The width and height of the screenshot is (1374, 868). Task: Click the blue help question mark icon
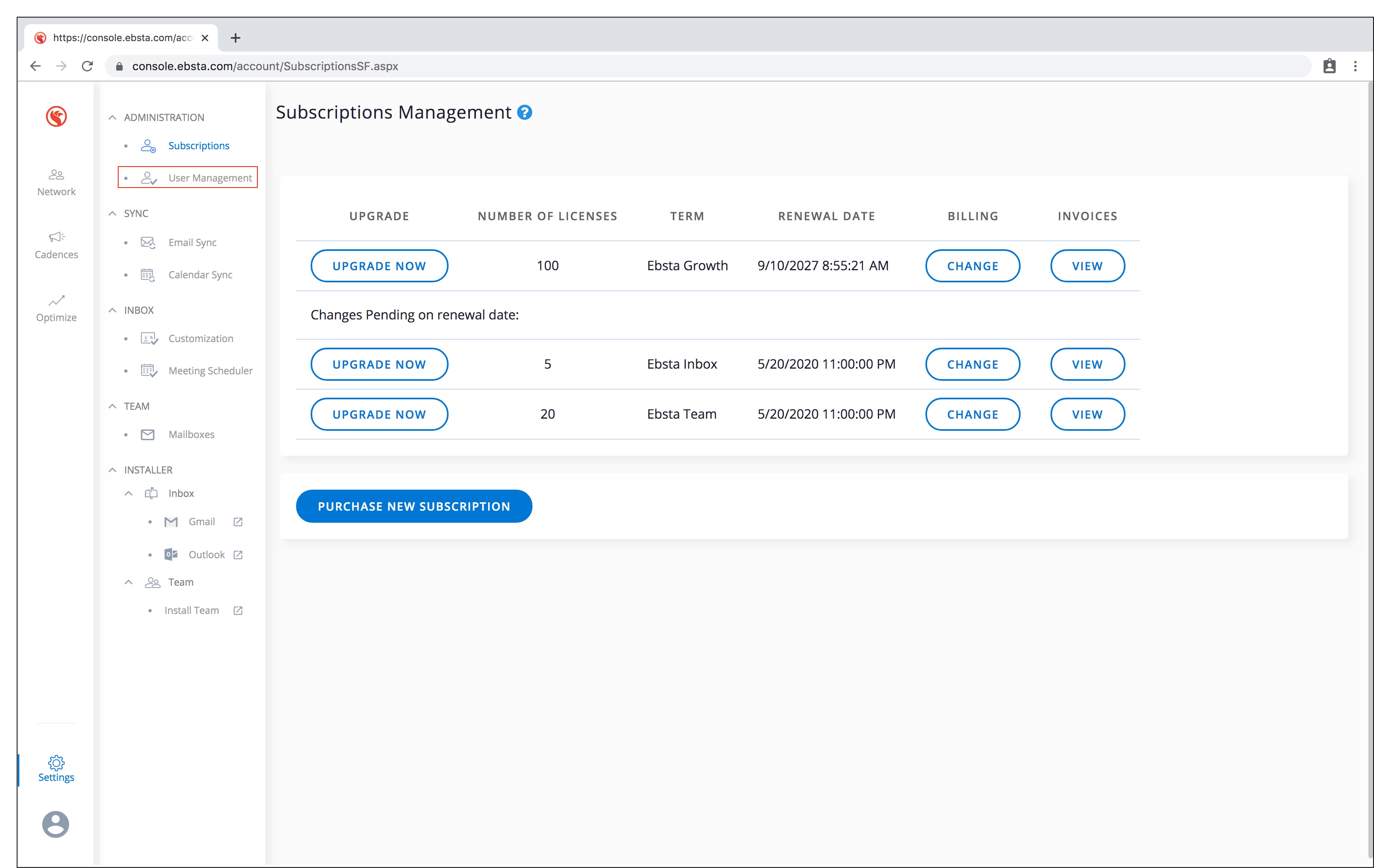pyautogui.click(x=524, y=113)
